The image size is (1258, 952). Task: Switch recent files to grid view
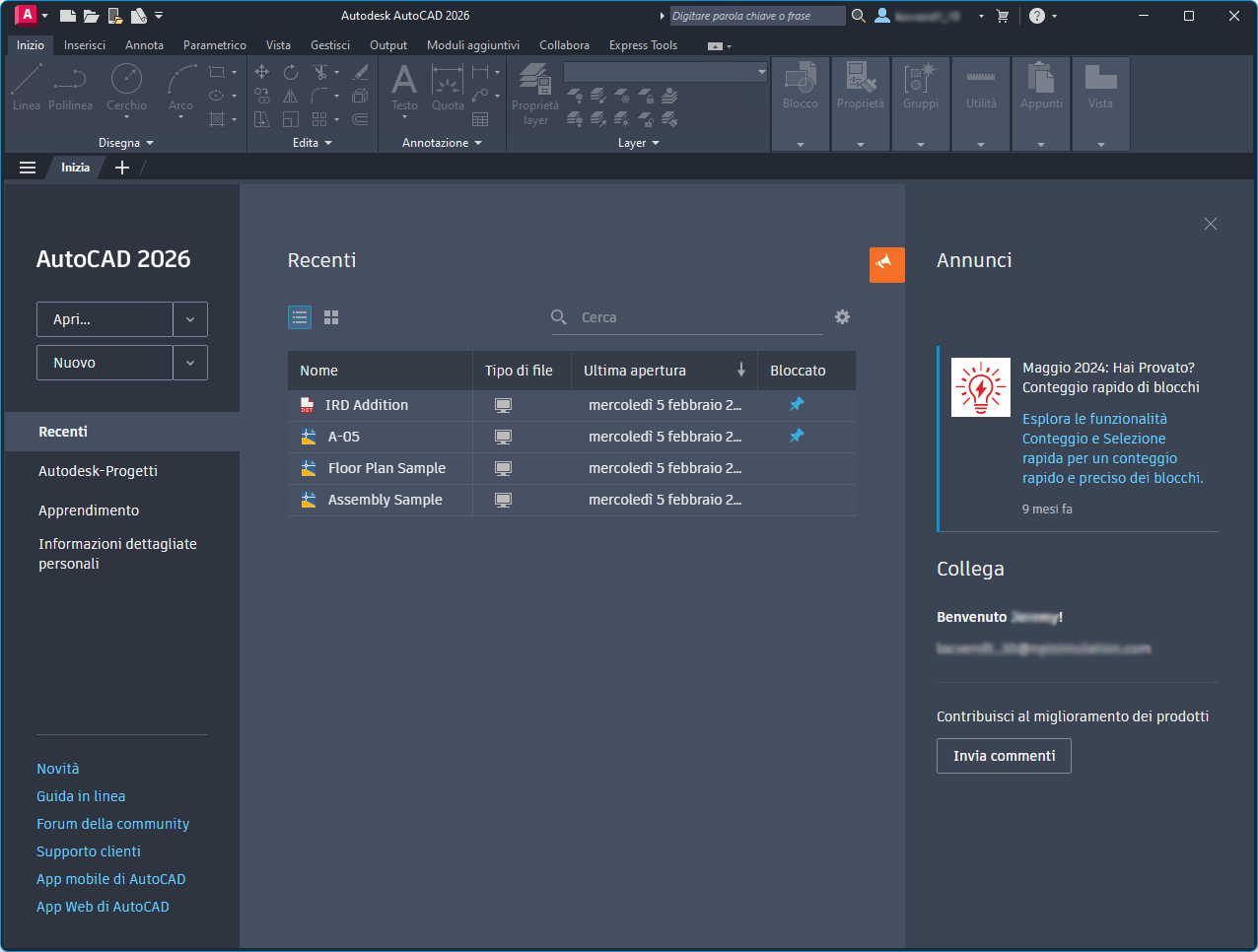[x=331, y=317]
